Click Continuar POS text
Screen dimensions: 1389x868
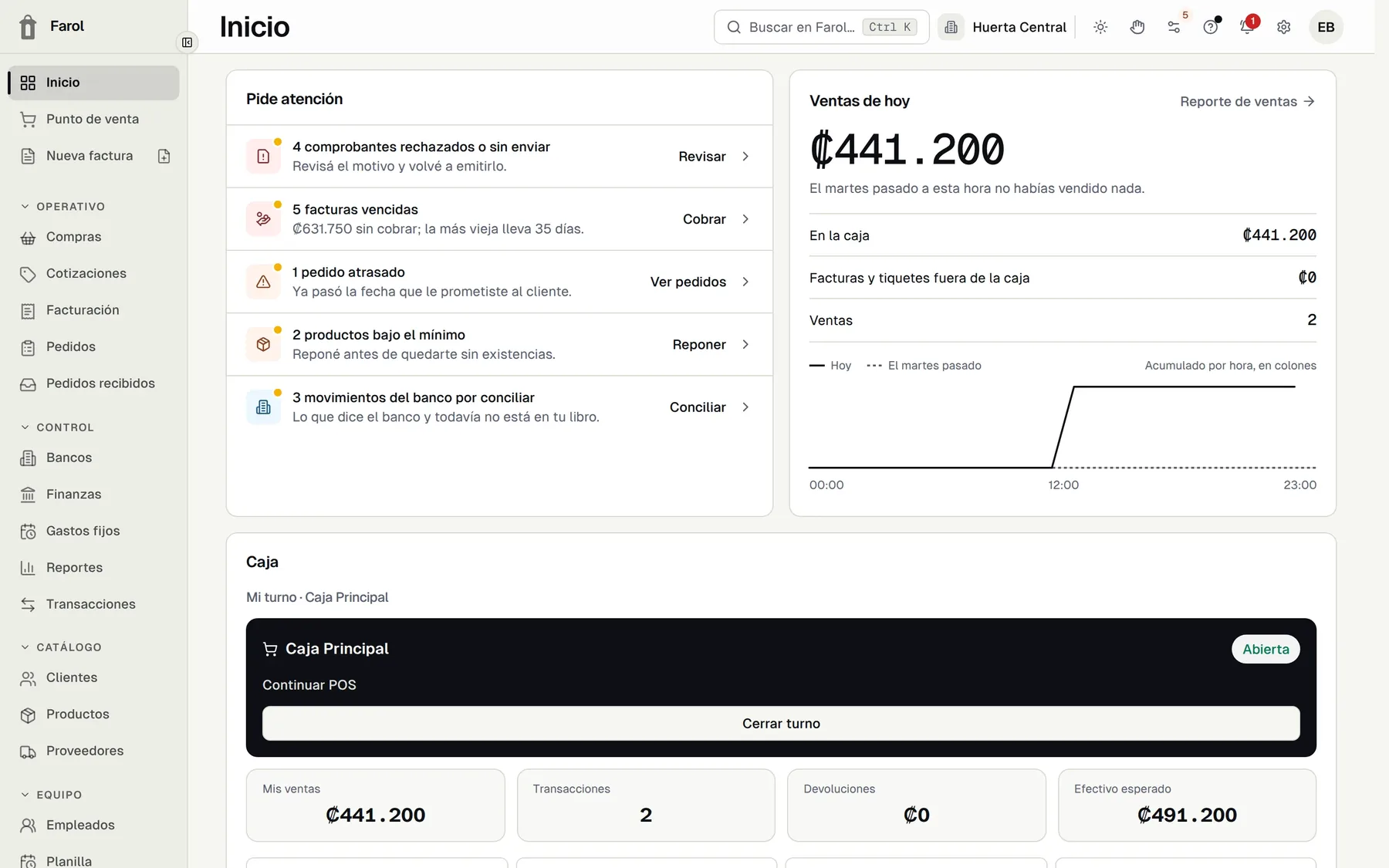tap(309, 685)
